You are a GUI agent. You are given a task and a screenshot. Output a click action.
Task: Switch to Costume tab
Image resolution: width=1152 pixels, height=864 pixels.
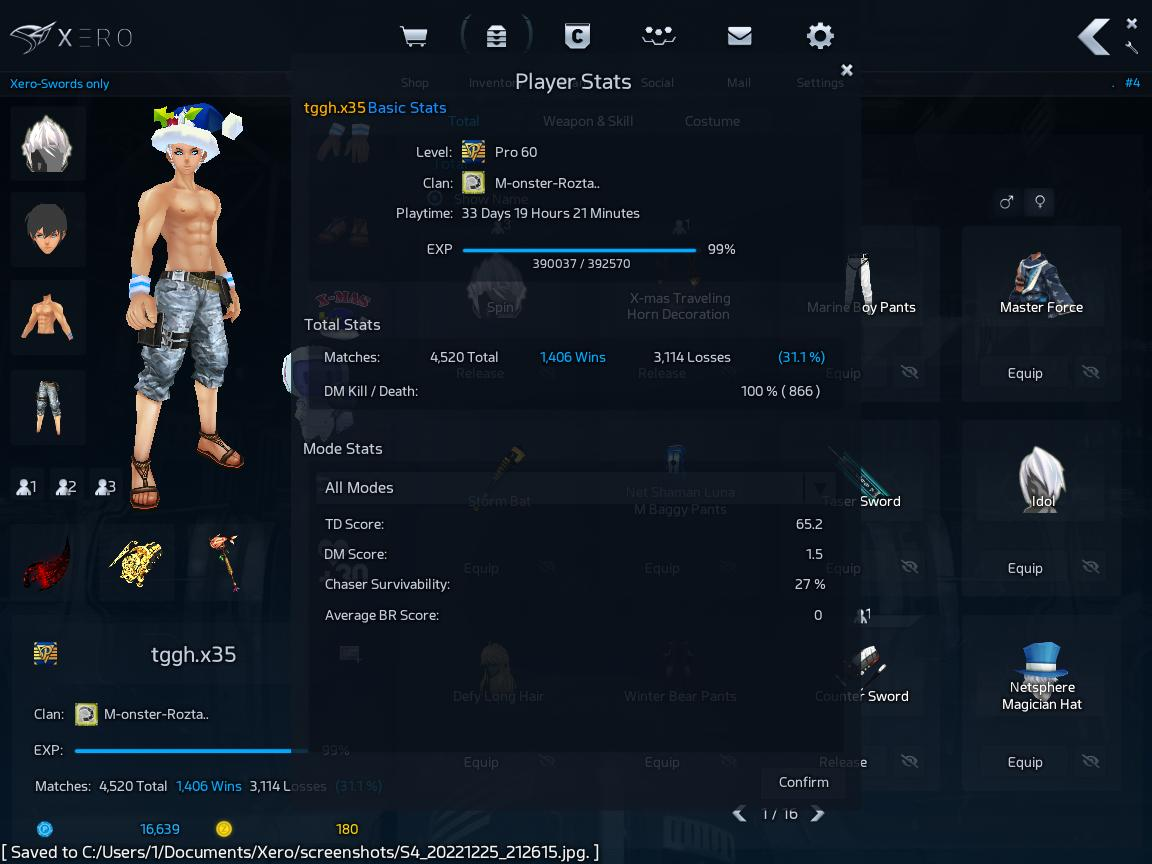pyautogui.click(x=712, y=121)
